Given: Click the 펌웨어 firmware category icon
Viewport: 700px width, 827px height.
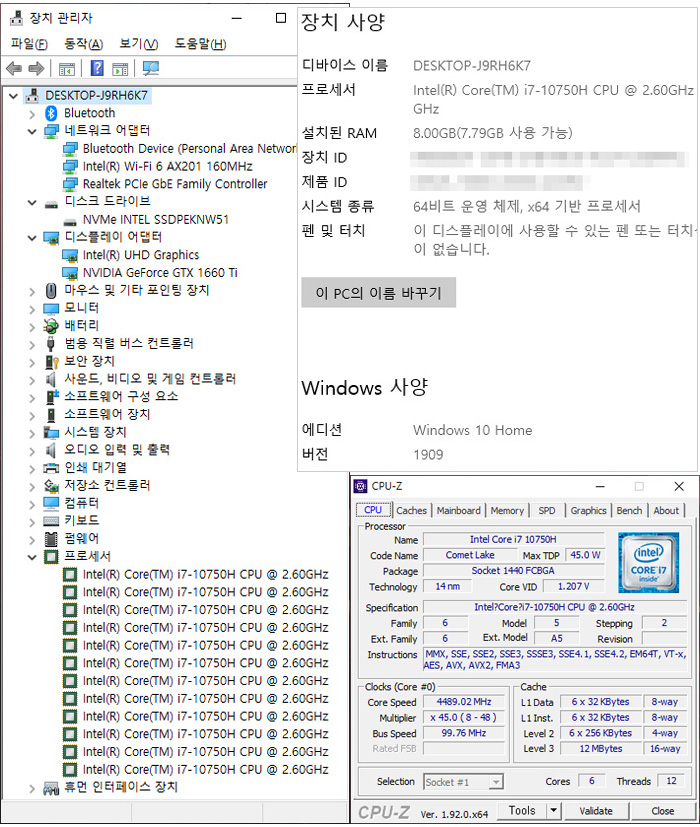Looking at the screenshot, I should click(x=51, y=538).
